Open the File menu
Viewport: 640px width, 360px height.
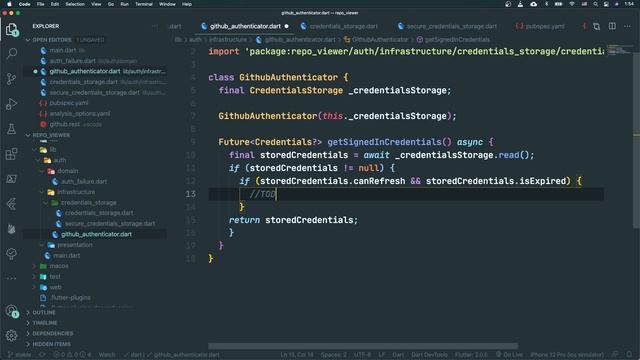click(x=40, y=4)
